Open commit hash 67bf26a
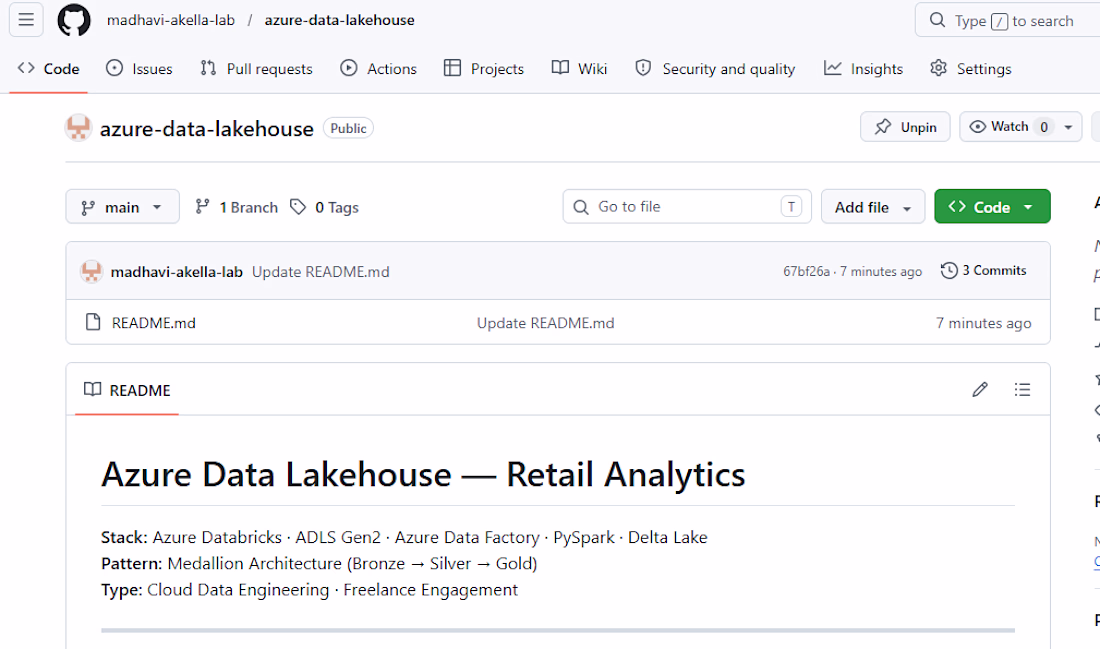 [x=806, y=272]
